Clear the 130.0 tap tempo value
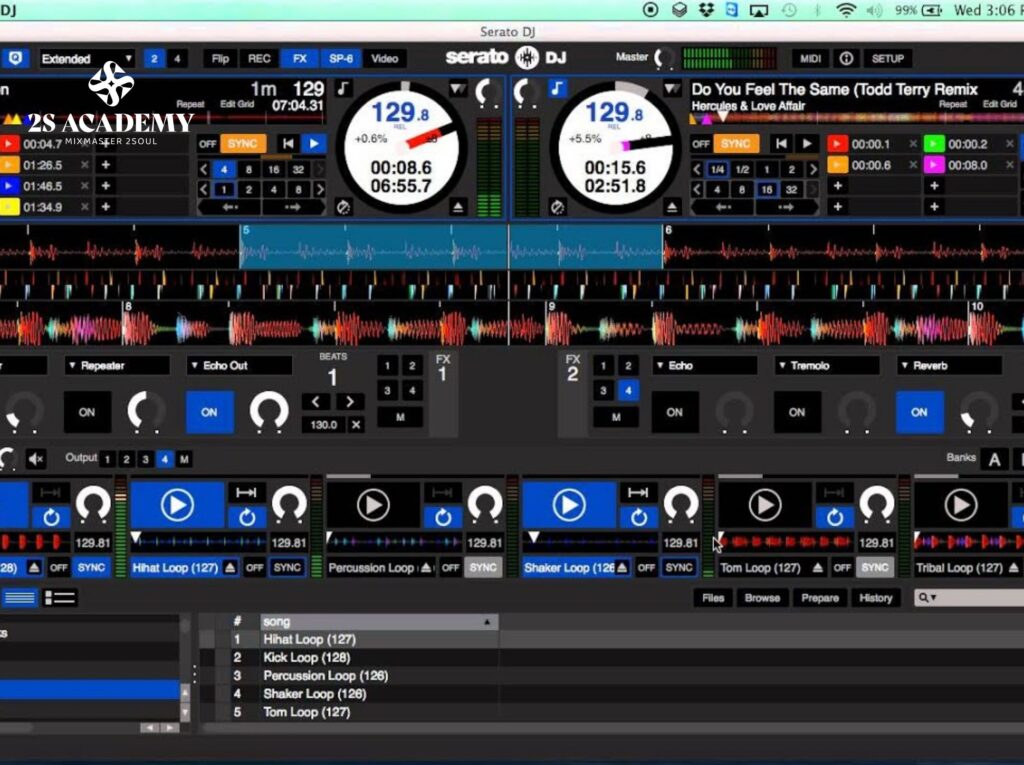 click(356, 425)
